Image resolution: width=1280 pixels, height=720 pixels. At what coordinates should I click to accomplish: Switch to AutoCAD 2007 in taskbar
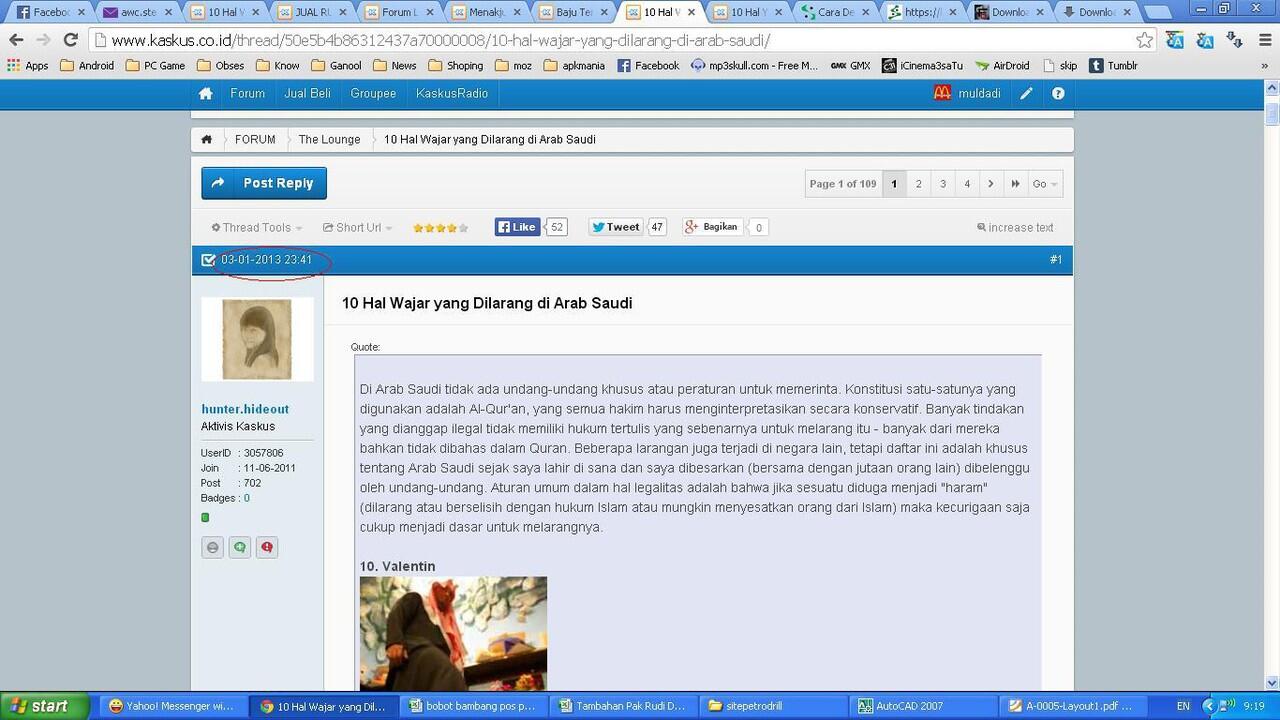(x=922, y=706)
